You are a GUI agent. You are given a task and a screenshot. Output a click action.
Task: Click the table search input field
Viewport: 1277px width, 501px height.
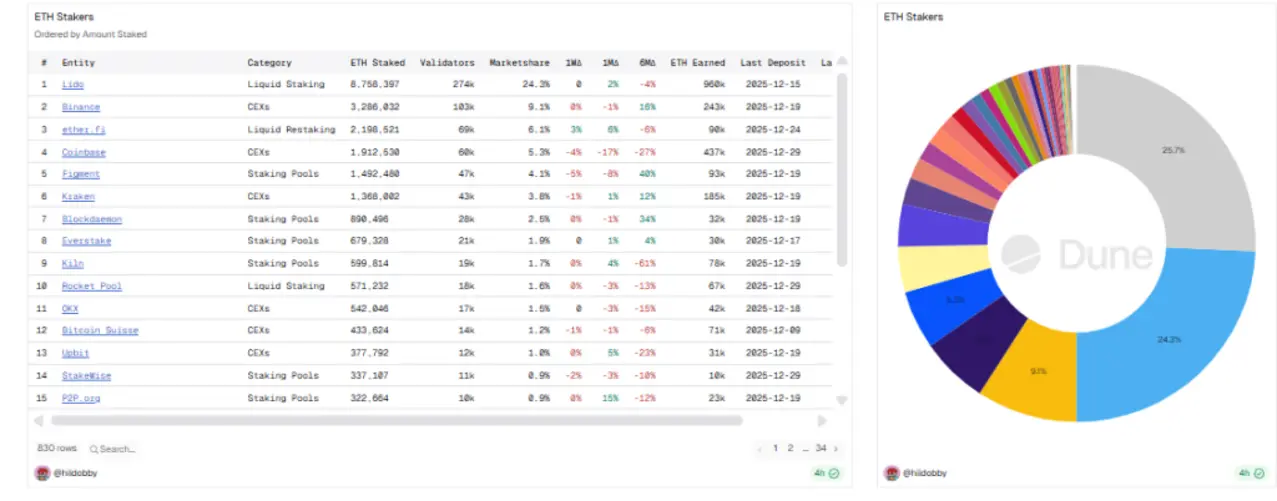click(118, 449)
